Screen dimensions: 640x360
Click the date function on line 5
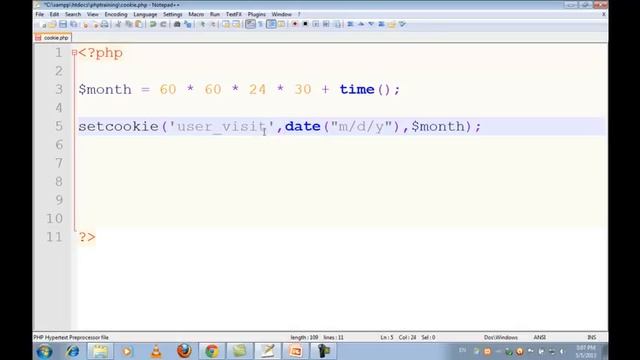pos(302,127)
